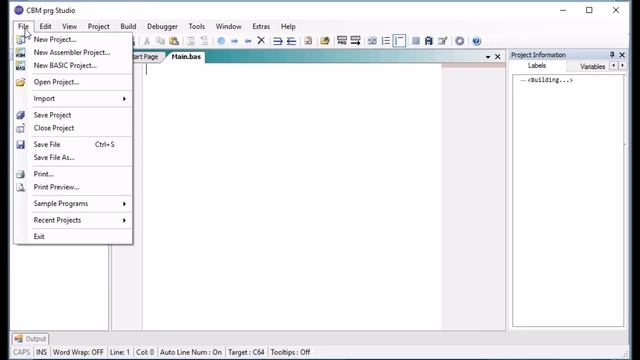Click the yellow folder icon in toolbar

(325, 41)
